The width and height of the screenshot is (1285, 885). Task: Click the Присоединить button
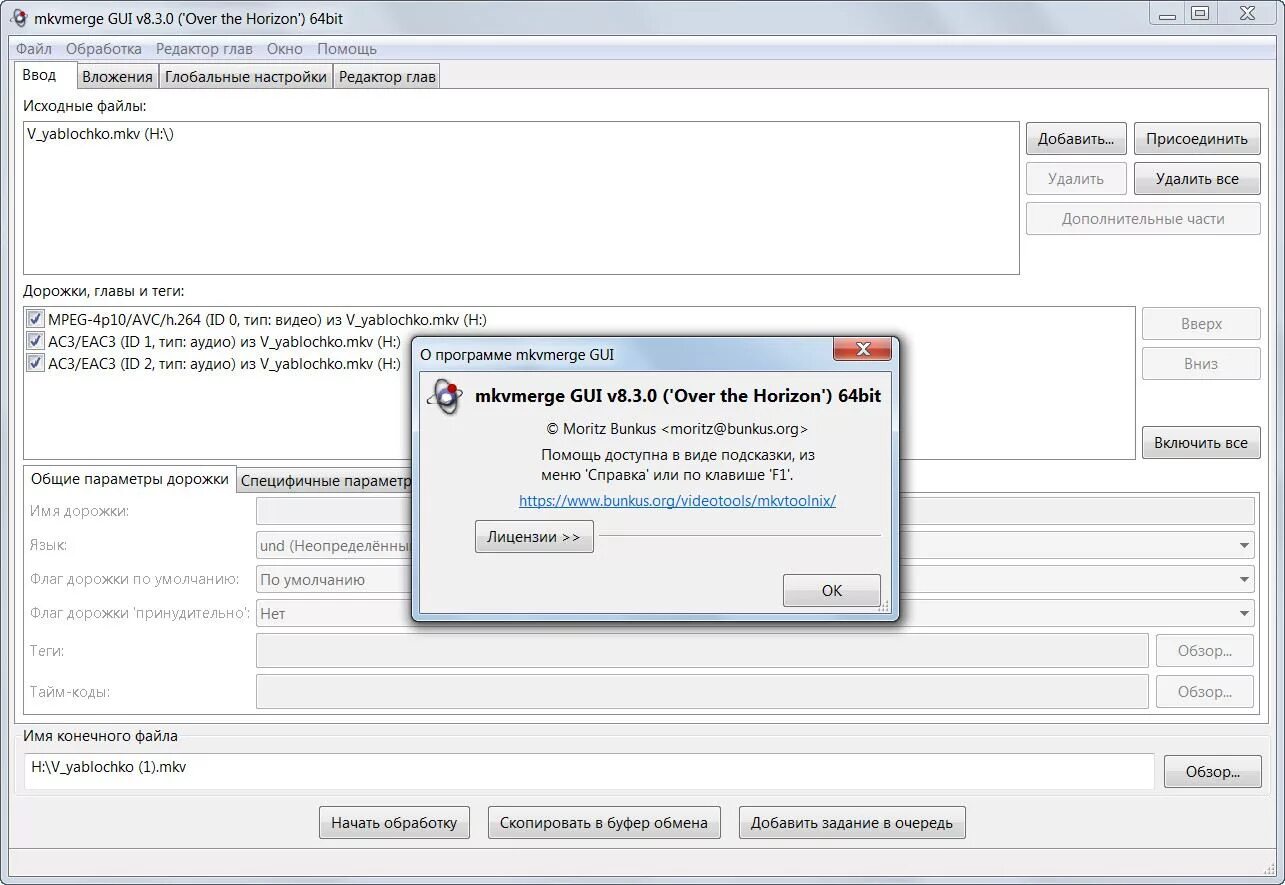(1197, 139)
